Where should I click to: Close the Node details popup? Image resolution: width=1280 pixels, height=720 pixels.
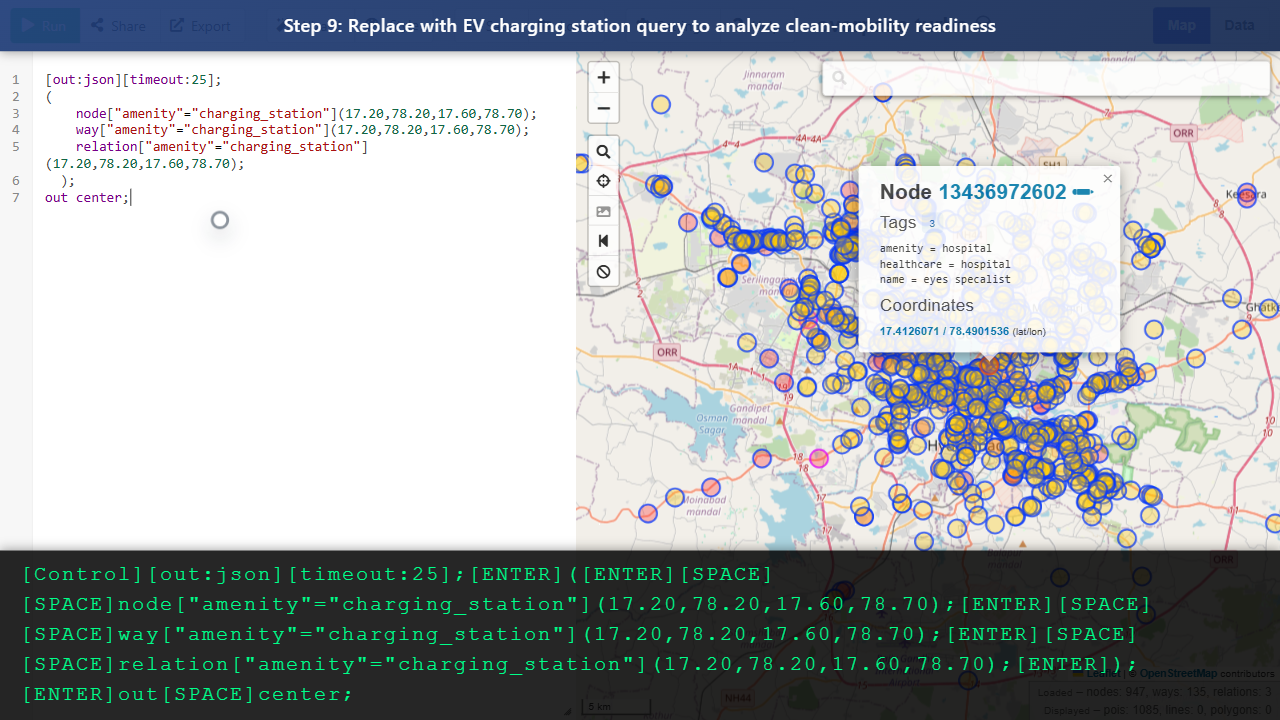pyautogui.click(x=1107, y=178)
